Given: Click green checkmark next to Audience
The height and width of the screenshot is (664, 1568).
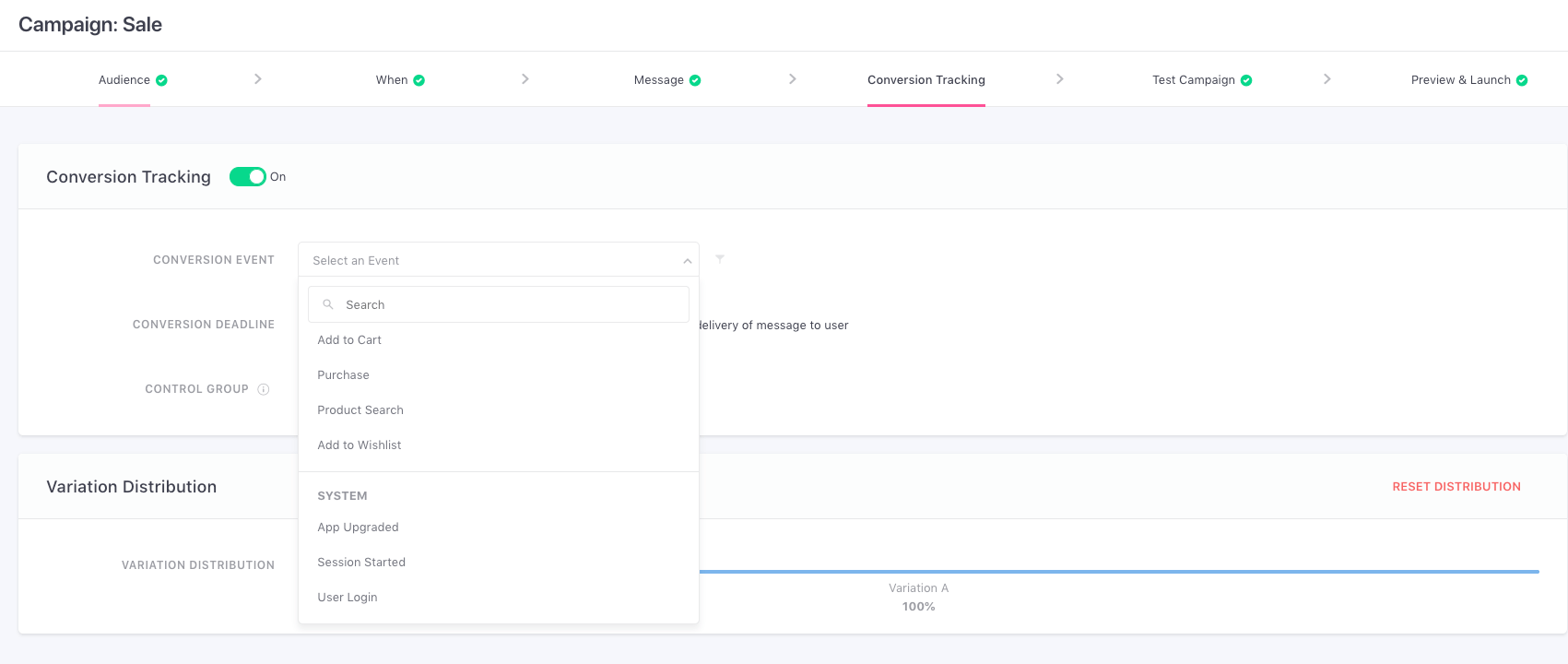Looking at the screenshot, I should 161,80.
